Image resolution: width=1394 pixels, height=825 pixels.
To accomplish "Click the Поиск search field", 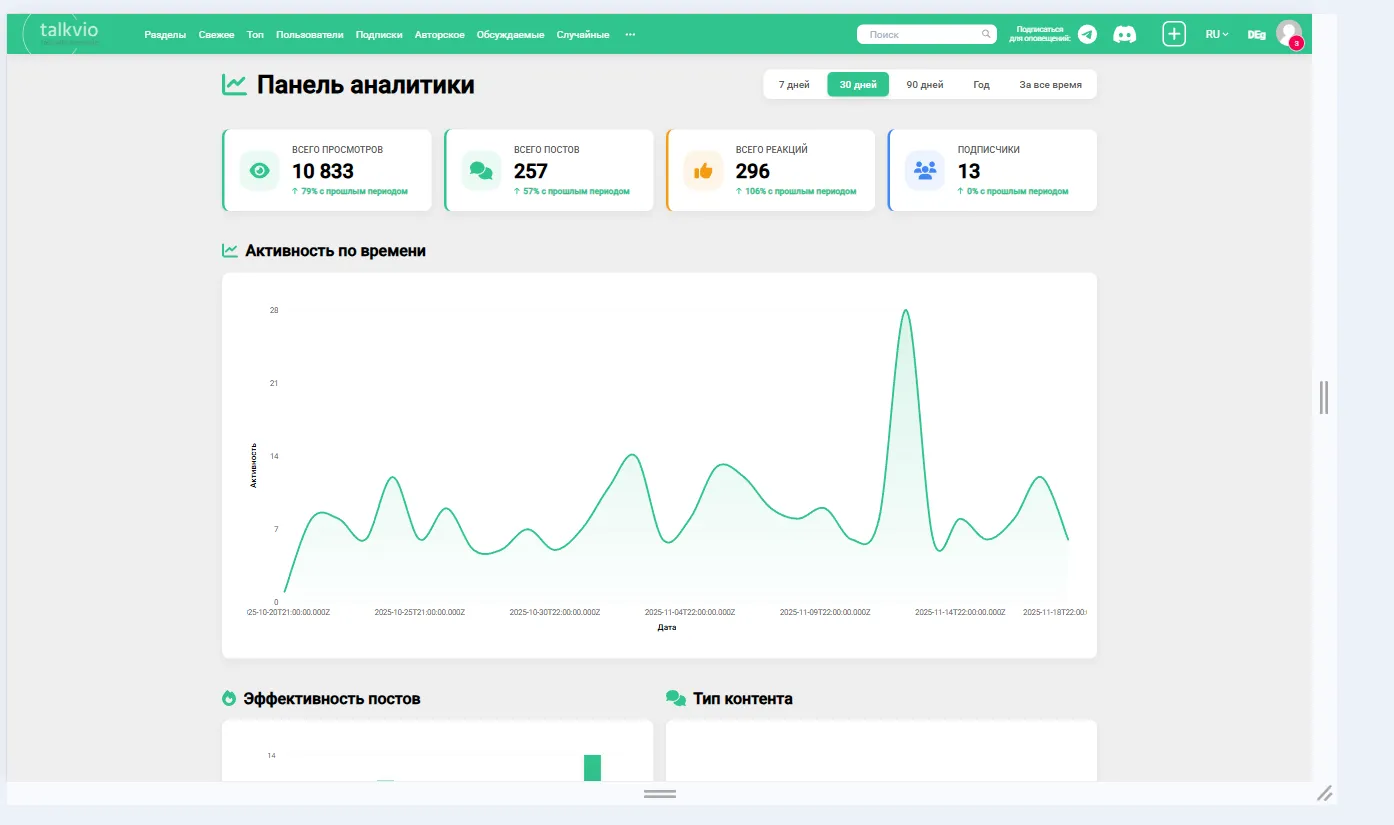I will click(x=926, y=34).
